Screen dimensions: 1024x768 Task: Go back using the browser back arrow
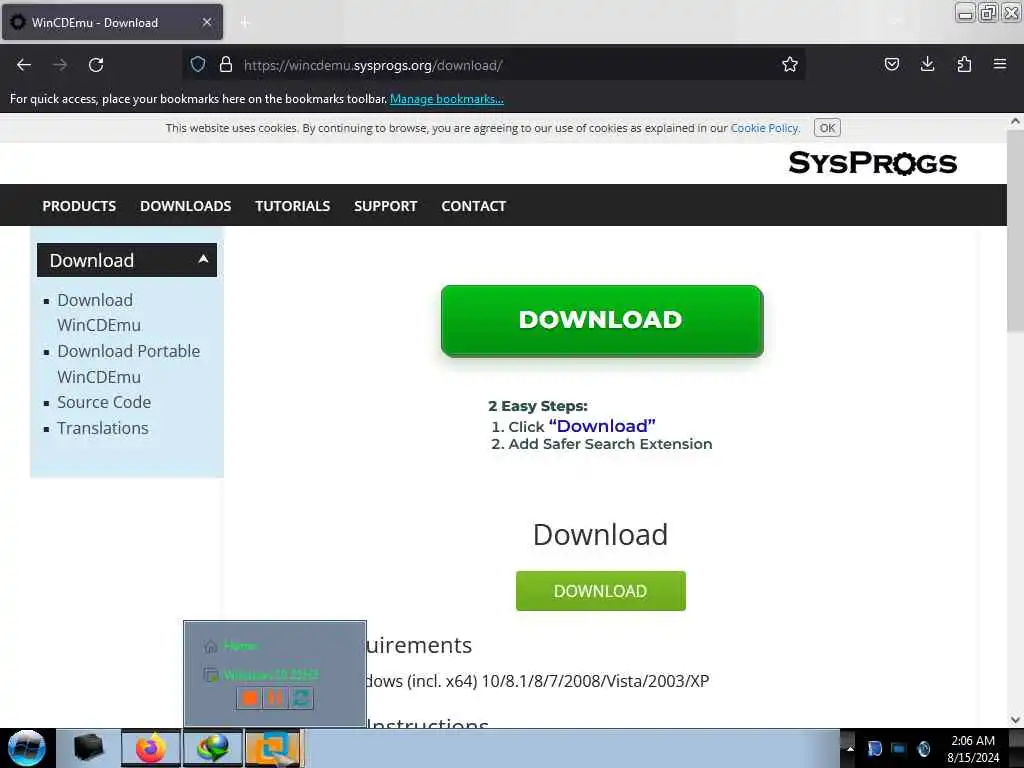pyautogui.click(x=24, y=65)
